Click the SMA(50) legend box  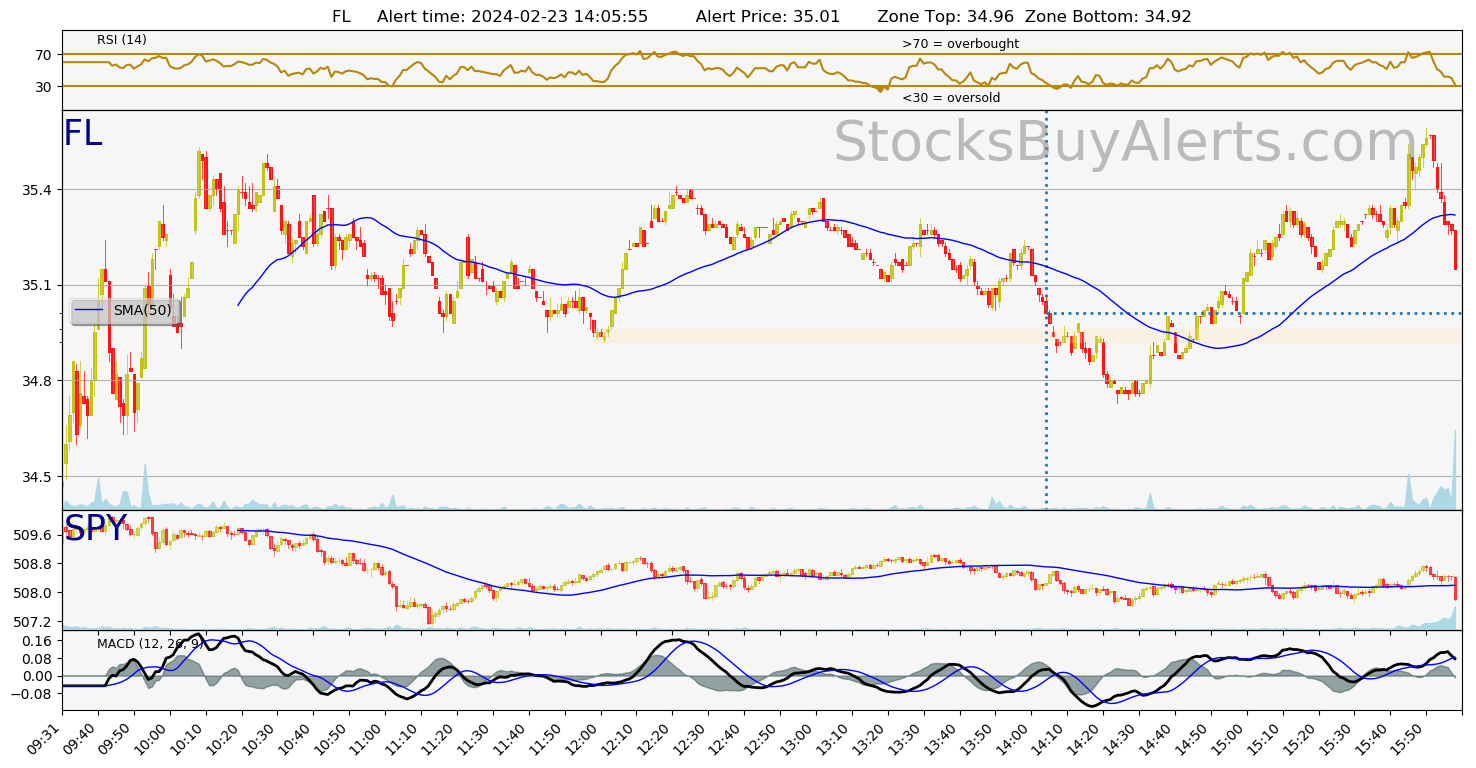(x=125, y=311)
